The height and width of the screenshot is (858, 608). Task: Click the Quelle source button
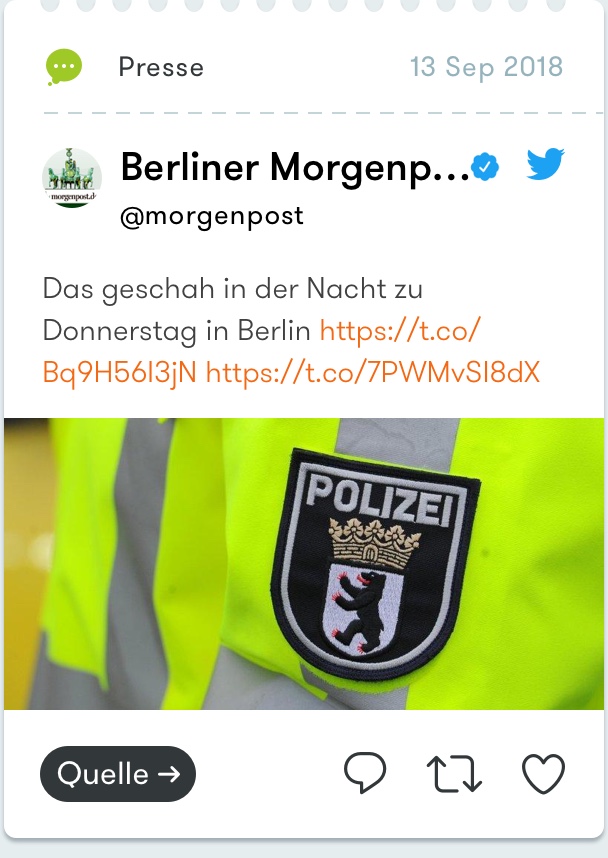click(118, 774)
